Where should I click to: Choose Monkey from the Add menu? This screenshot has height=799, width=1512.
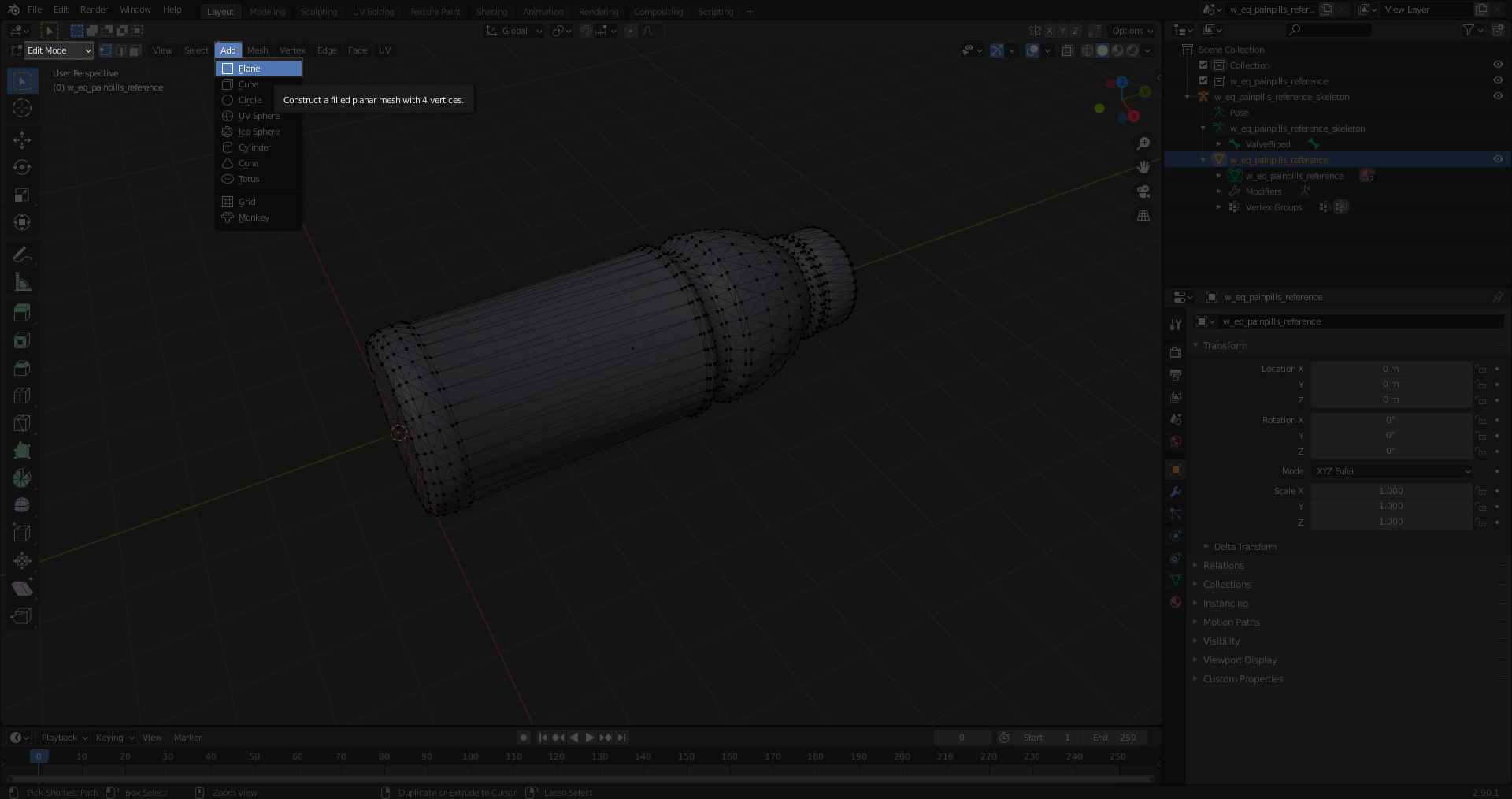point(258,217)
